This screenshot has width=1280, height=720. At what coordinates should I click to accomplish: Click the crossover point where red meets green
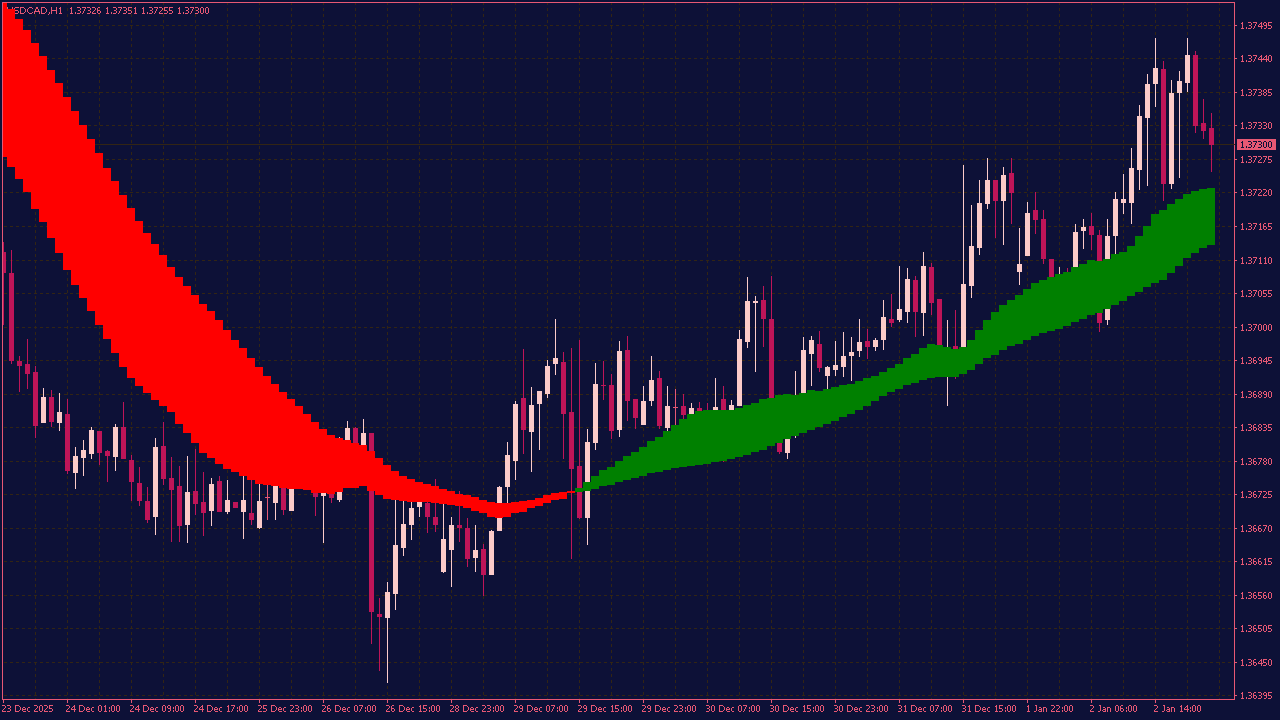pos(578,488)
